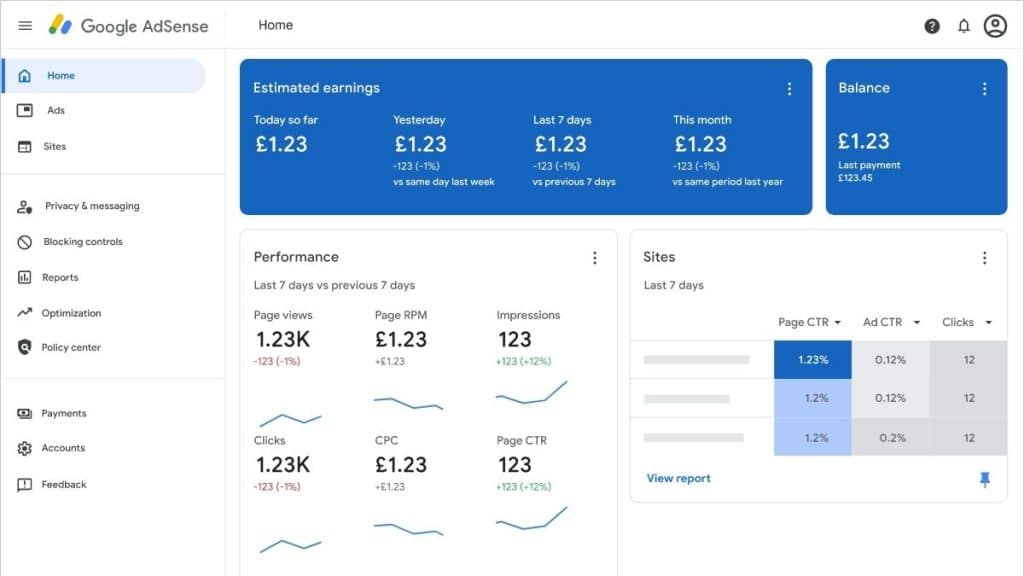Open Accounts settings
1024x576 pixels.
[x=66, y=448]
